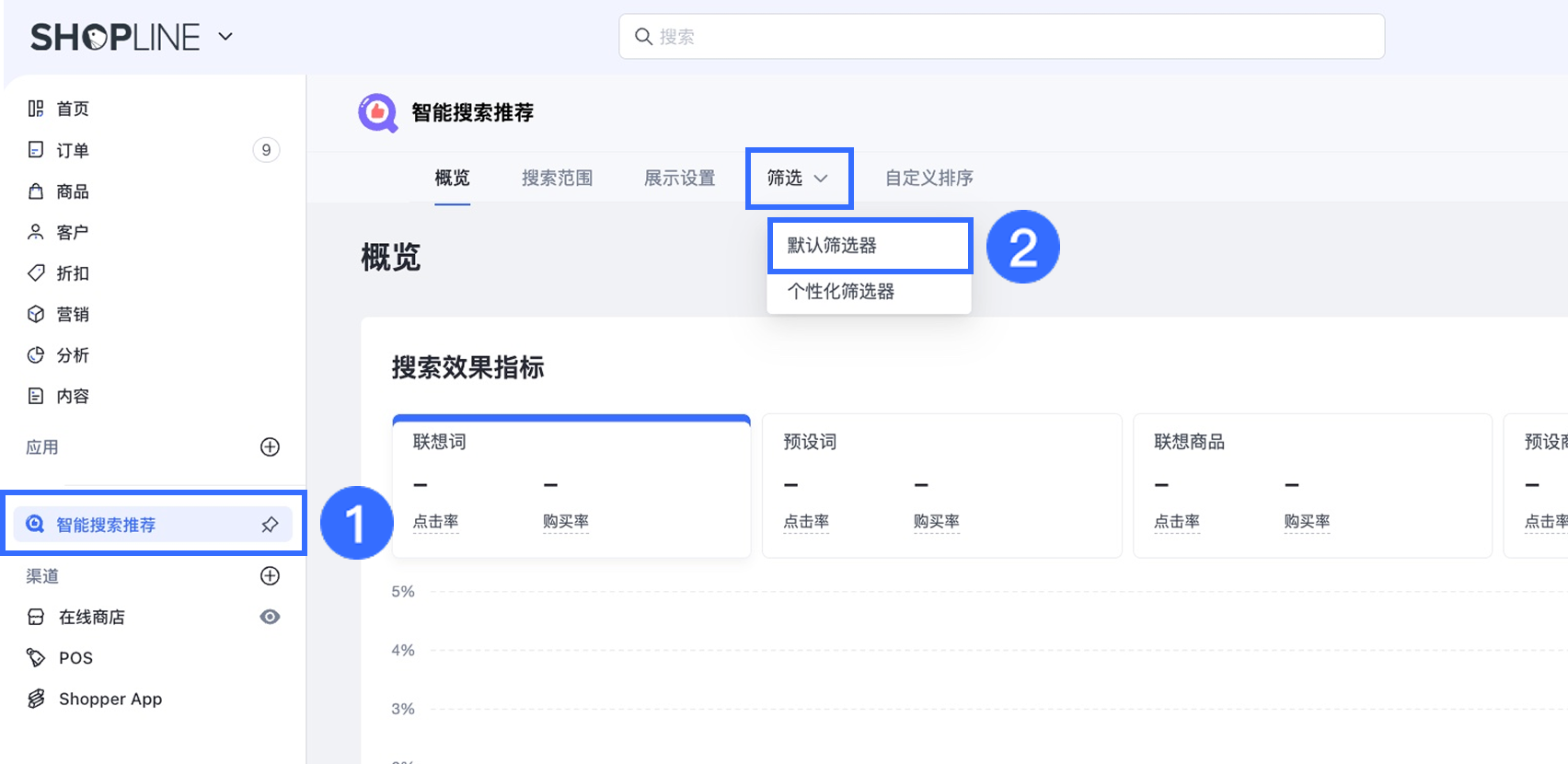Toggle the online store (在线商店) eye icon
Viewport: 1568px width, 764px height.
(270, 617)
